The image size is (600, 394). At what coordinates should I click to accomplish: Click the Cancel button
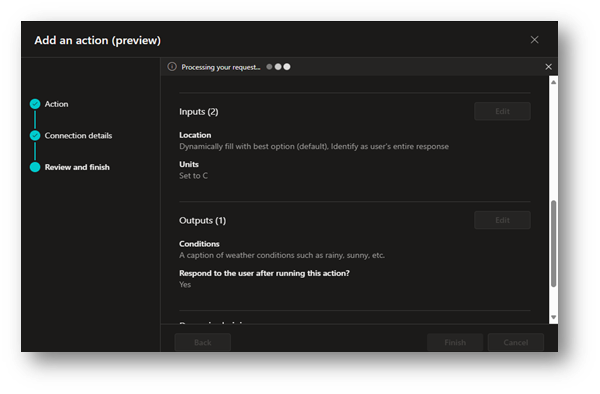tap(515, 342)
